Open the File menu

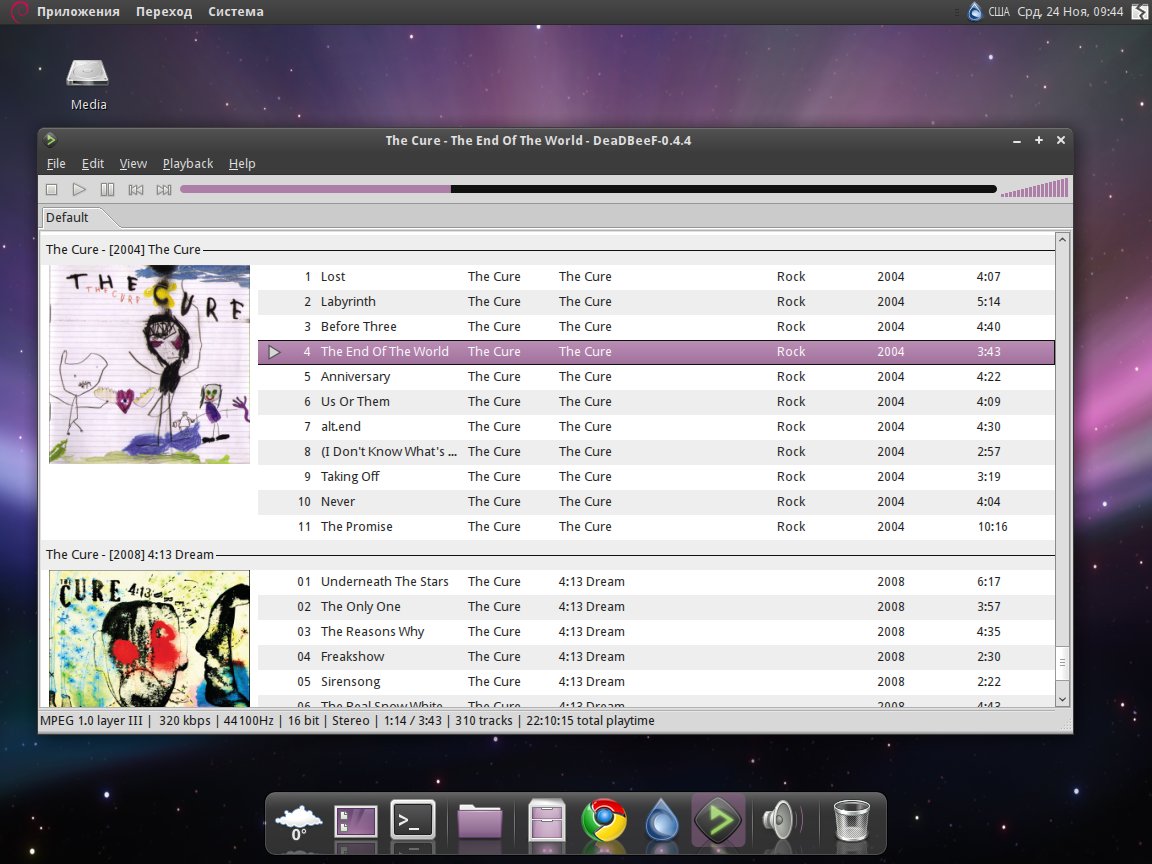pyautogui.click(x=56, y=164)
